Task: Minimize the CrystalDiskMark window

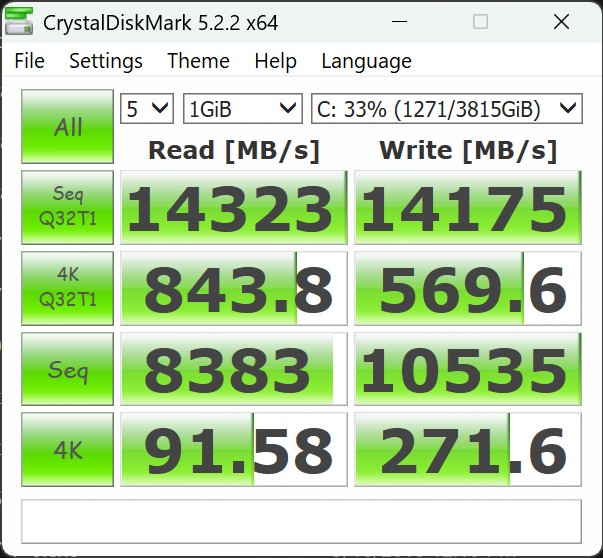Action: point(399,22)
